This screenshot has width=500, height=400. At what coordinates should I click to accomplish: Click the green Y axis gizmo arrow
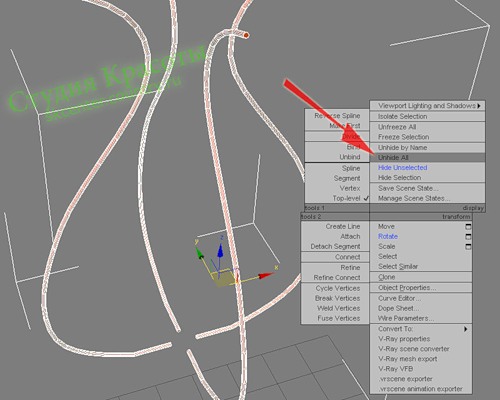200,253
